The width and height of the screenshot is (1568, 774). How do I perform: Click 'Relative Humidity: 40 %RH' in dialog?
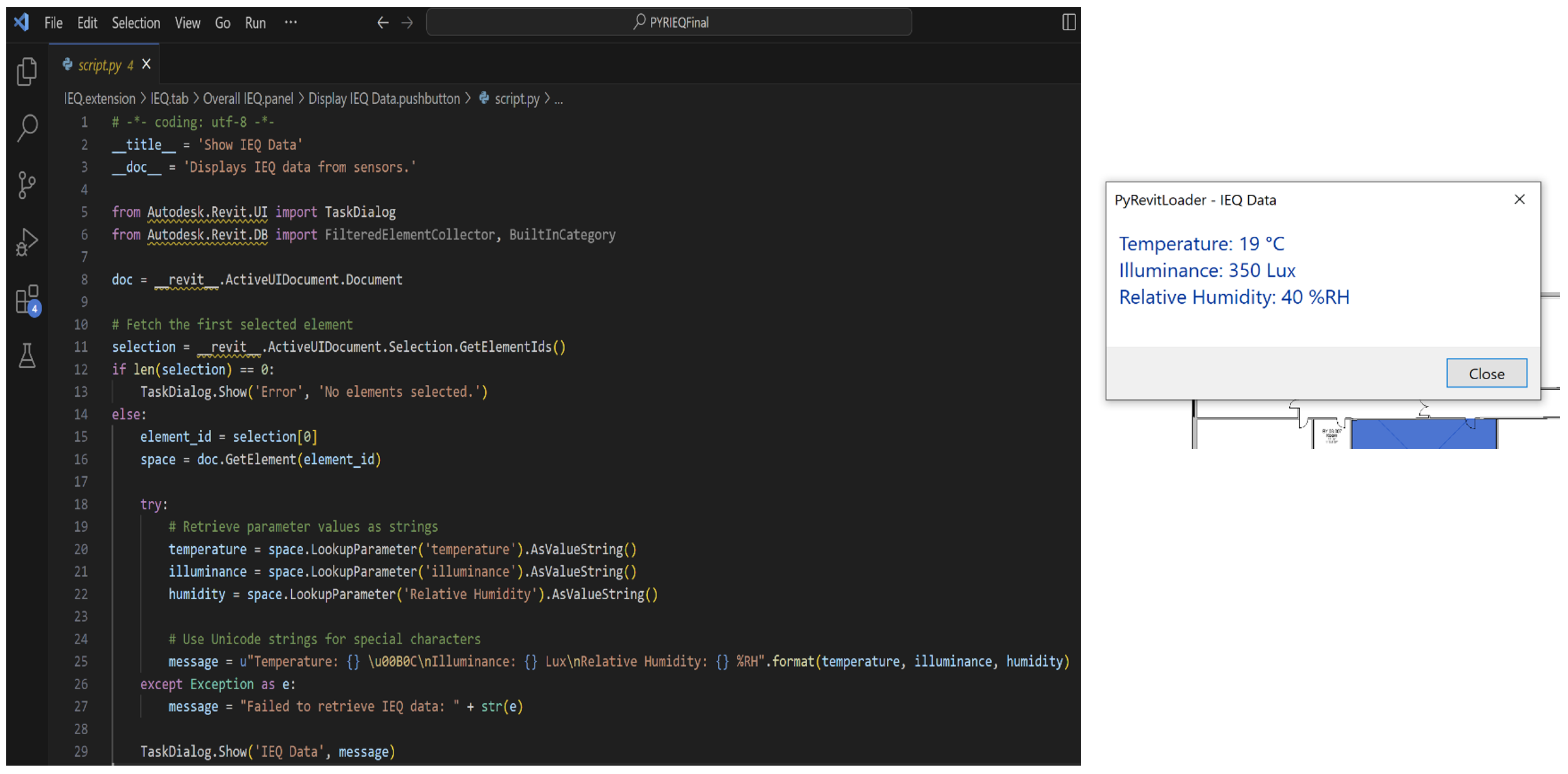point(1234,298)
